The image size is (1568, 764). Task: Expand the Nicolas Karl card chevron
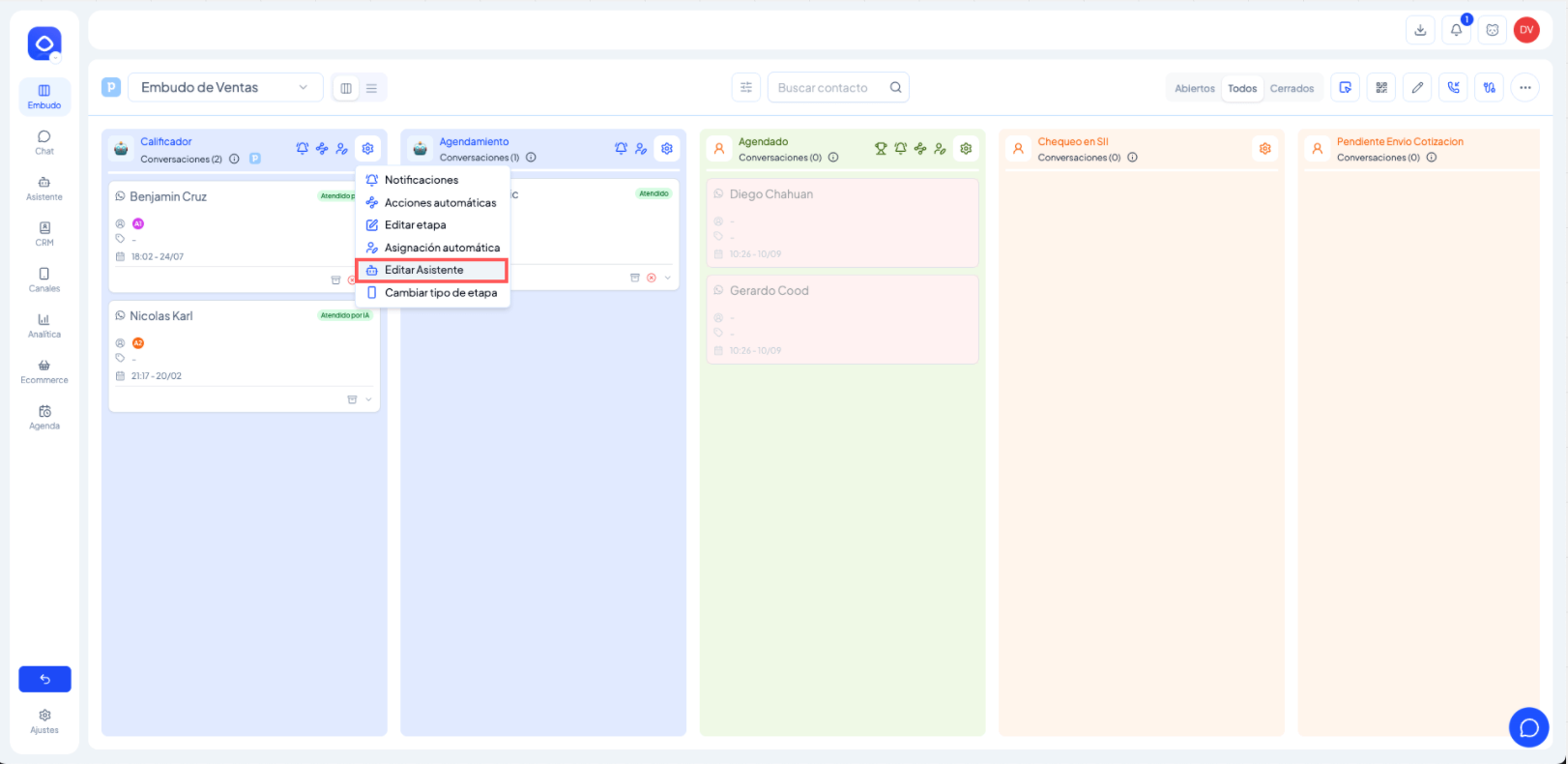coord(368,399)
